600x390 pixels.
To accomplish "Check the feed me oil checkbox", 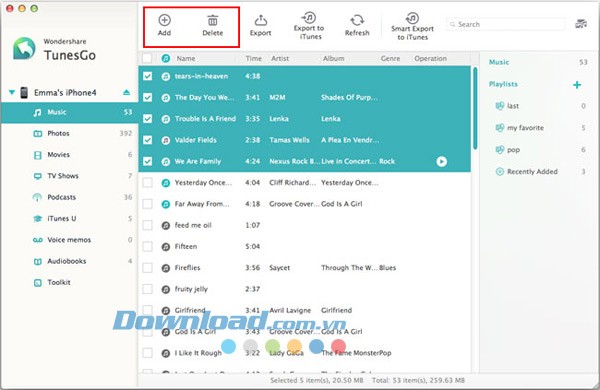I will coord(147,225).
